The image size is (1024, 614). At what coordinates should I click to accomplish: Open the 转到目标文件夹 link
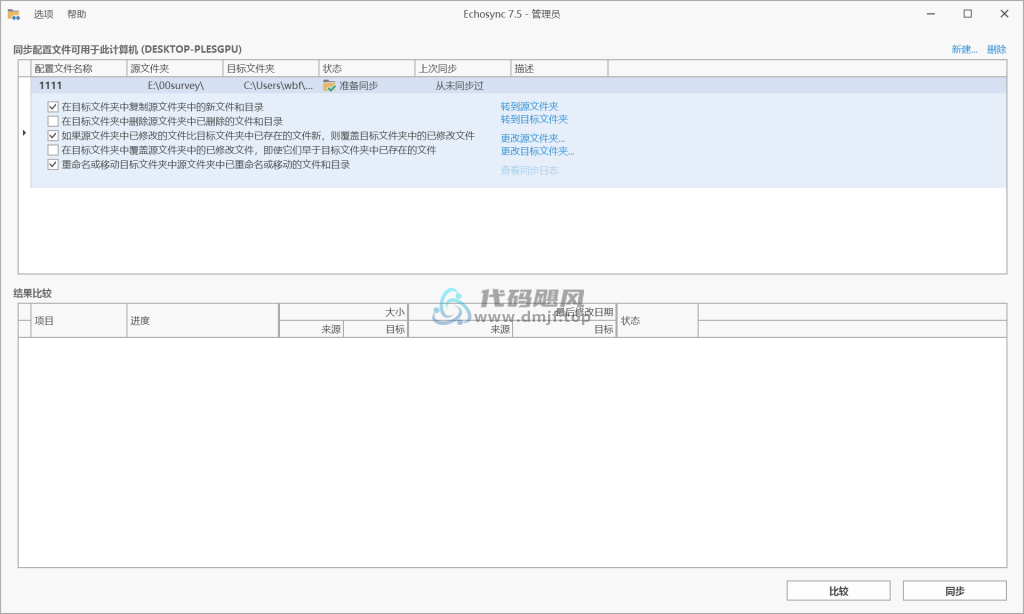click(534, 120)
